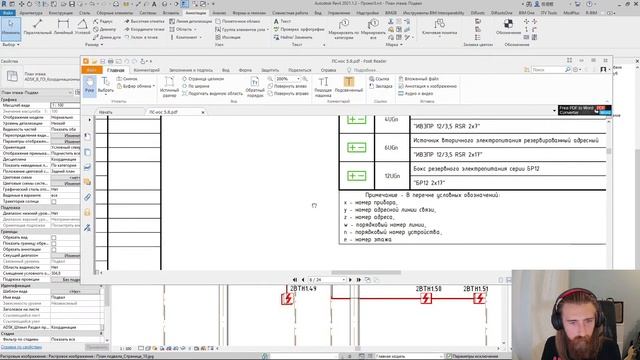
Task: Click the Radius (Радиус) dimension tool
Action: (103, 21)
